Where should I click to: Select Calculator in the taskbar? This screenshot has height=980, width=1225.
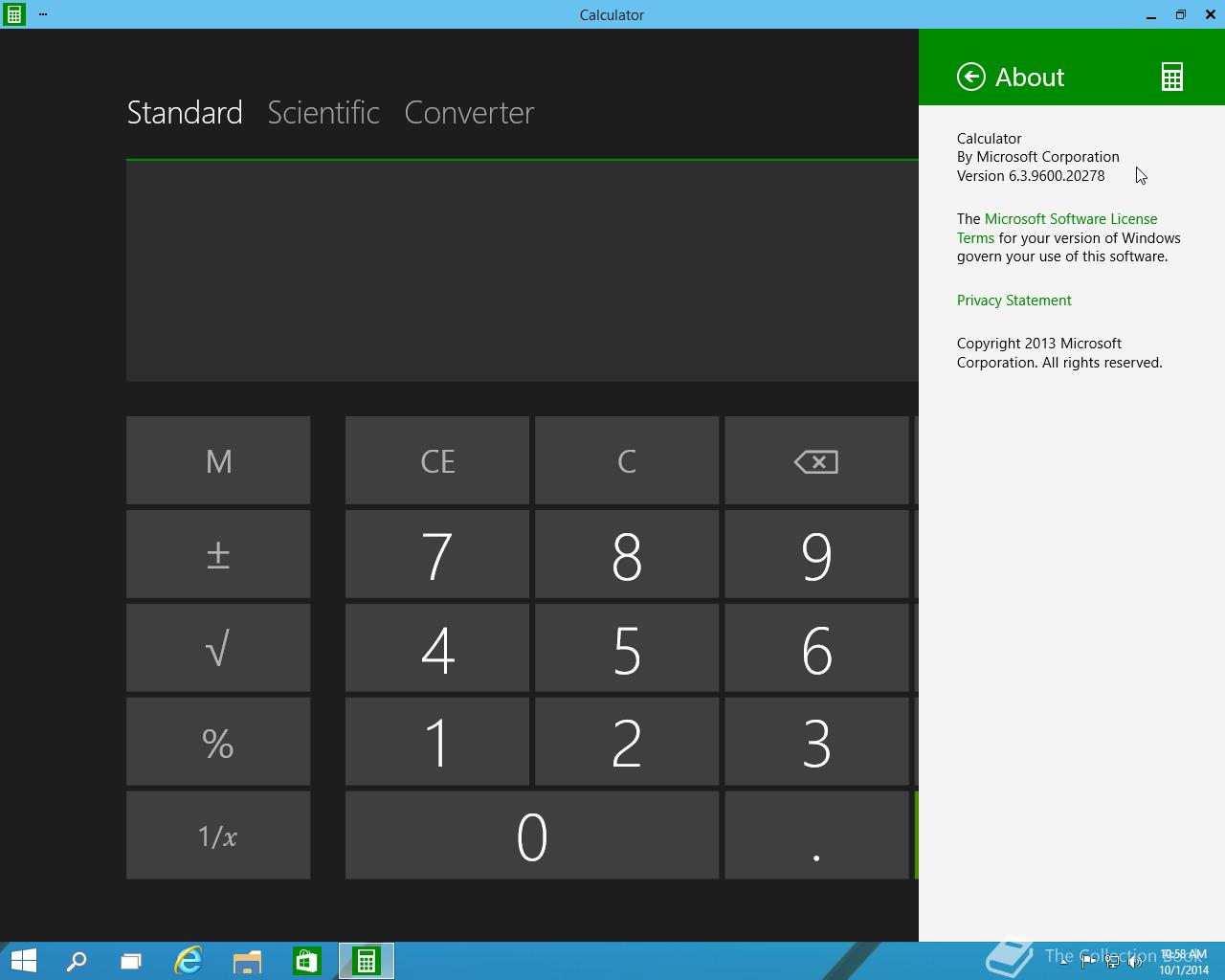[x=367, y=961]
